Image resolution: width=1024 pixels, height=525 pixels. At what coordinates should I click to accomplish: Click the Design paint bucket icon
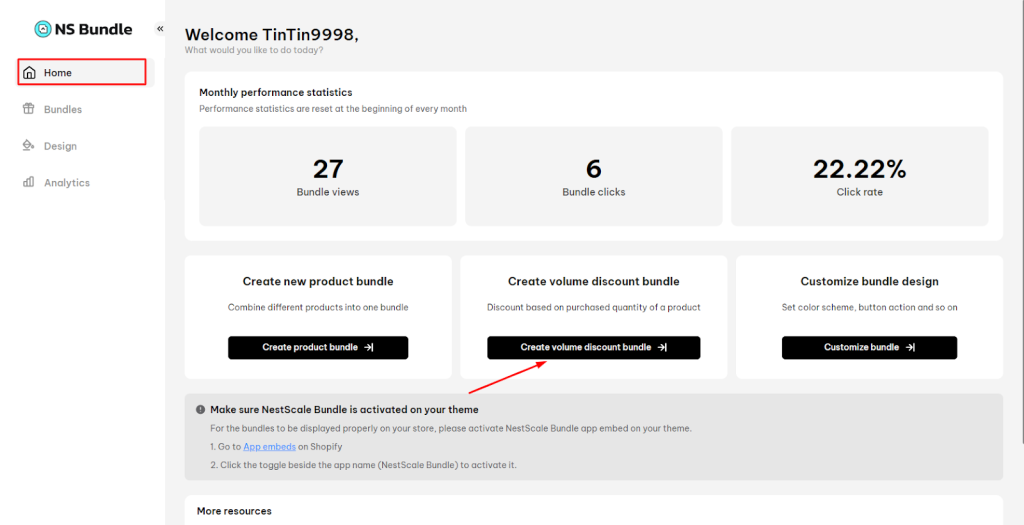tap(29, 146)
